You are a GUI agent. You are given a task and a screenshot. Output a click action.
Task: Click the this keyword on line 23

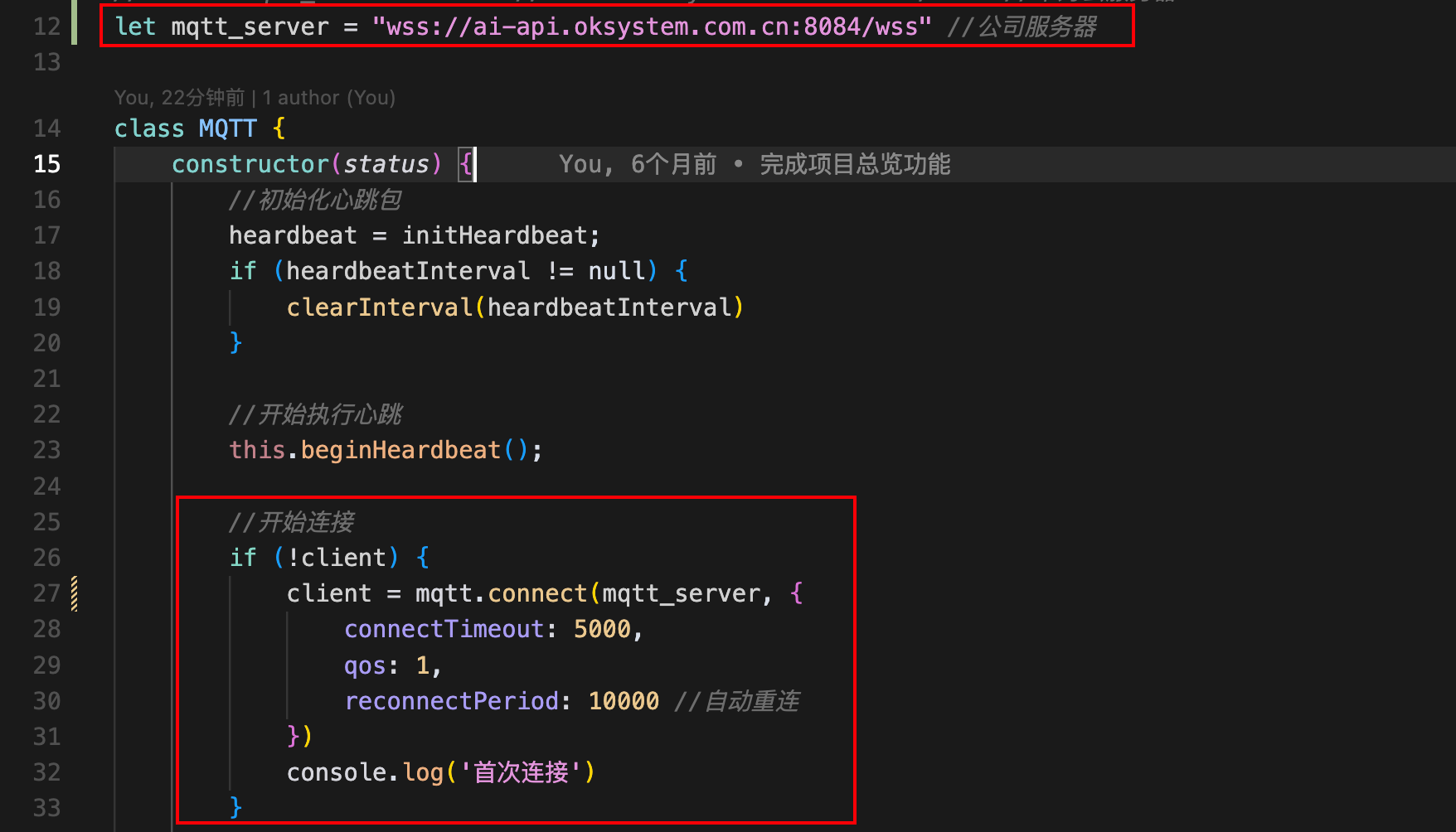click(x=257, y=450)
